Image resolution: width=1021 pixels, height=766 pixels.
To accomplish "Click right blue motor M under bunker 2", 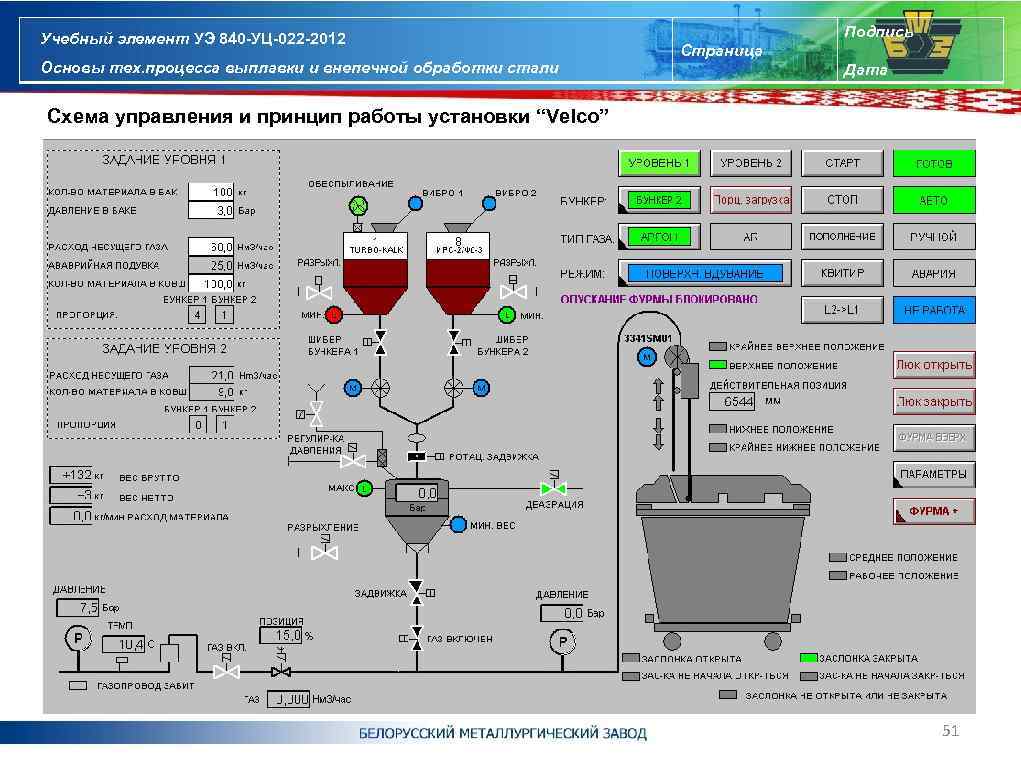I will point(481,388).
